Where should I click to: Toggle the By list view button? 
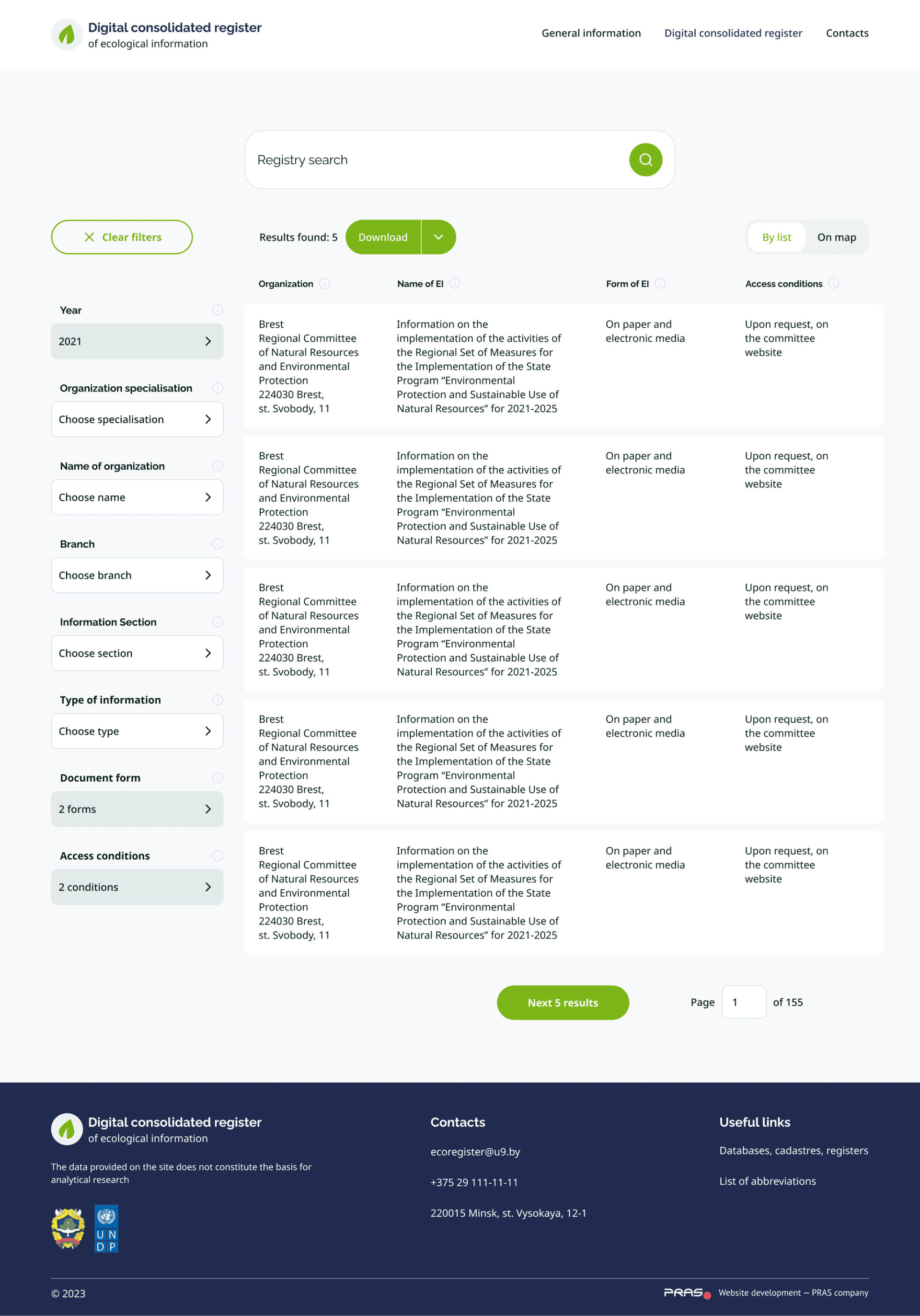[x=776, y=237]
